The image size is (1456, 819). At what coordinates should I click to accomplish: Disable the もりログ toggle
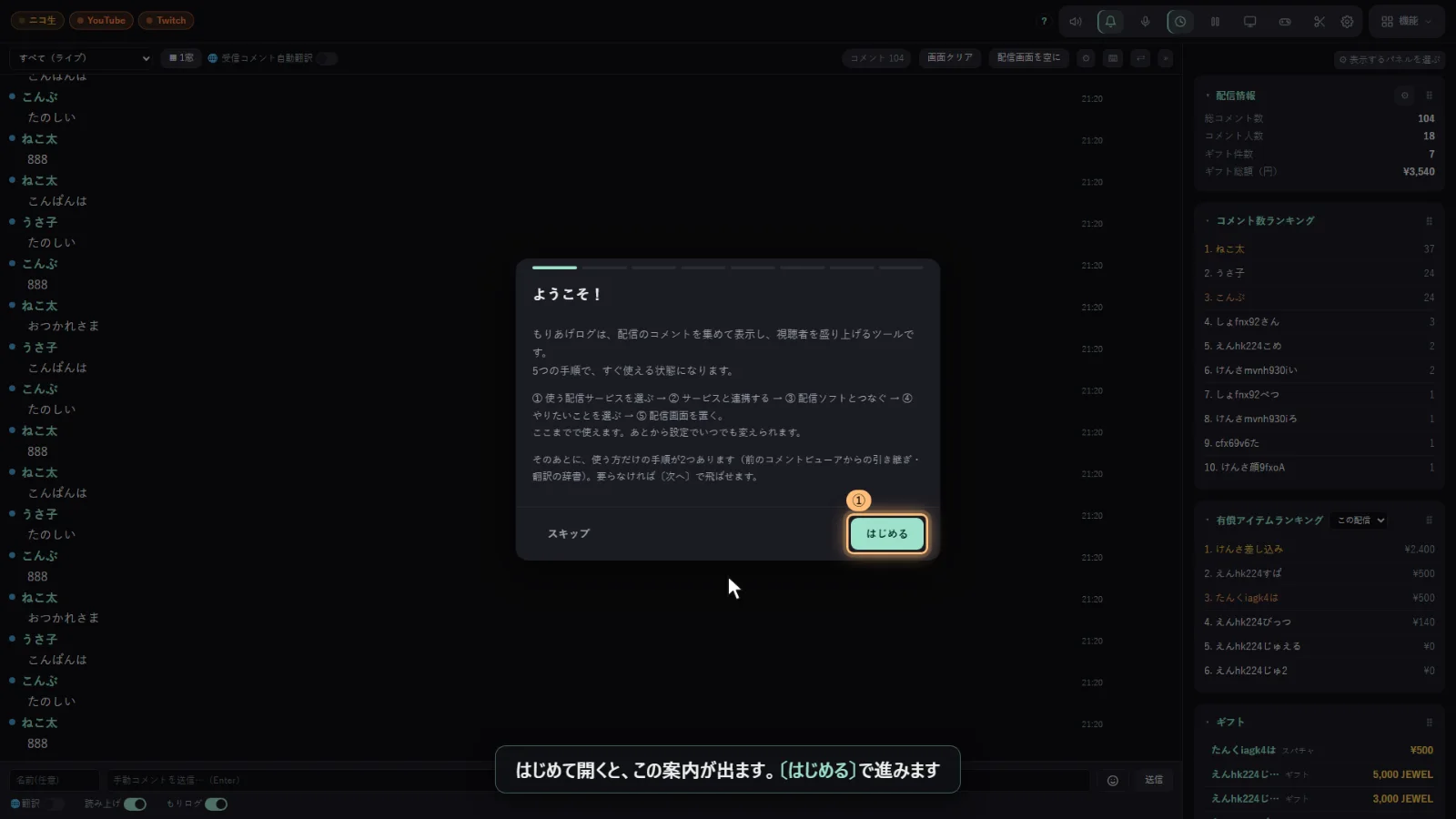tap(217, 804)
